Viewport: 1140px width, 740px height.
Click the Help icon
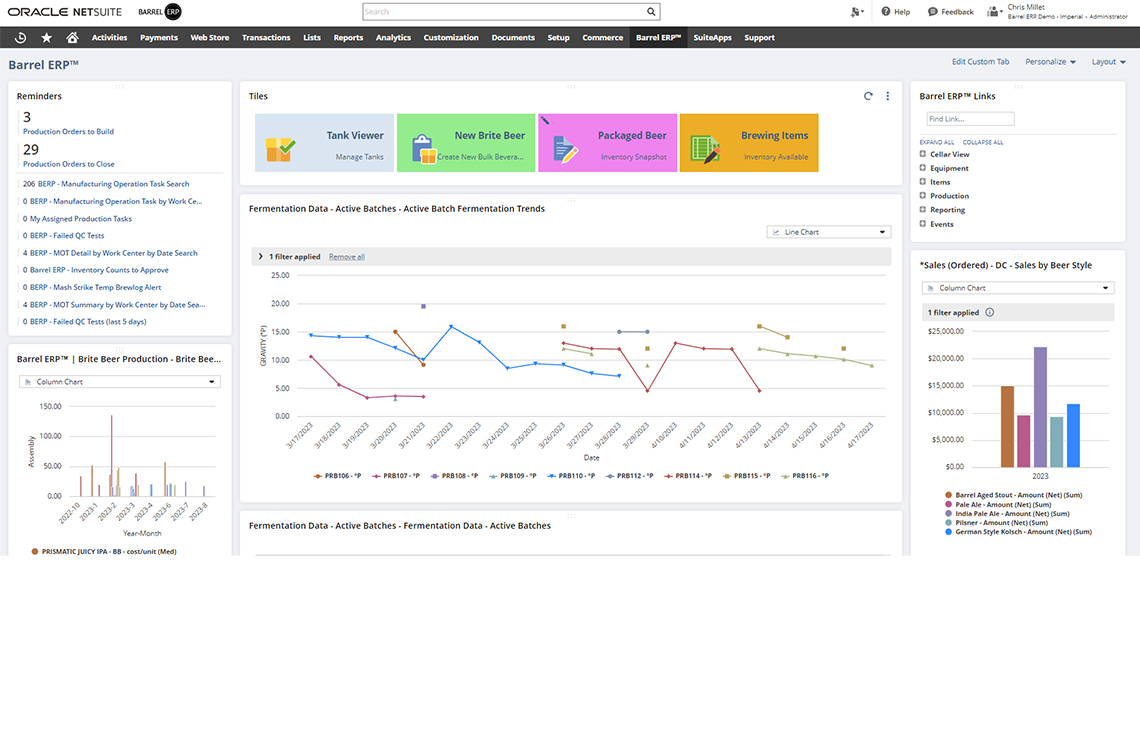[895, 12]
